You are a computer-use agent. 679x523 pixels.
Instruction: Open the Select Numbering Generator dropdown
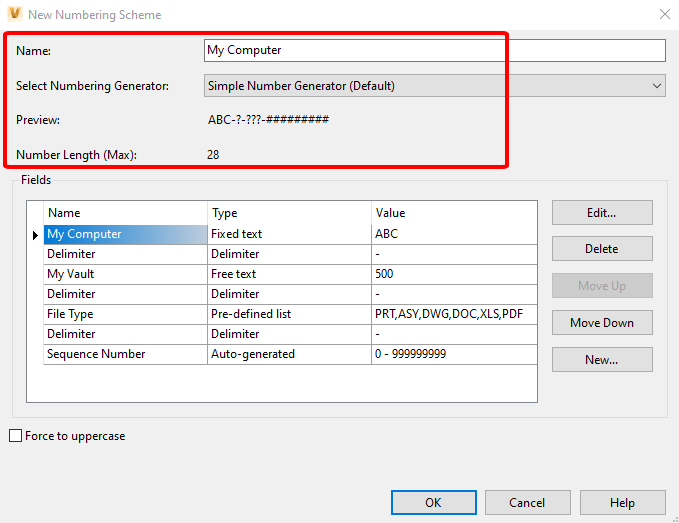click(435, 86)
